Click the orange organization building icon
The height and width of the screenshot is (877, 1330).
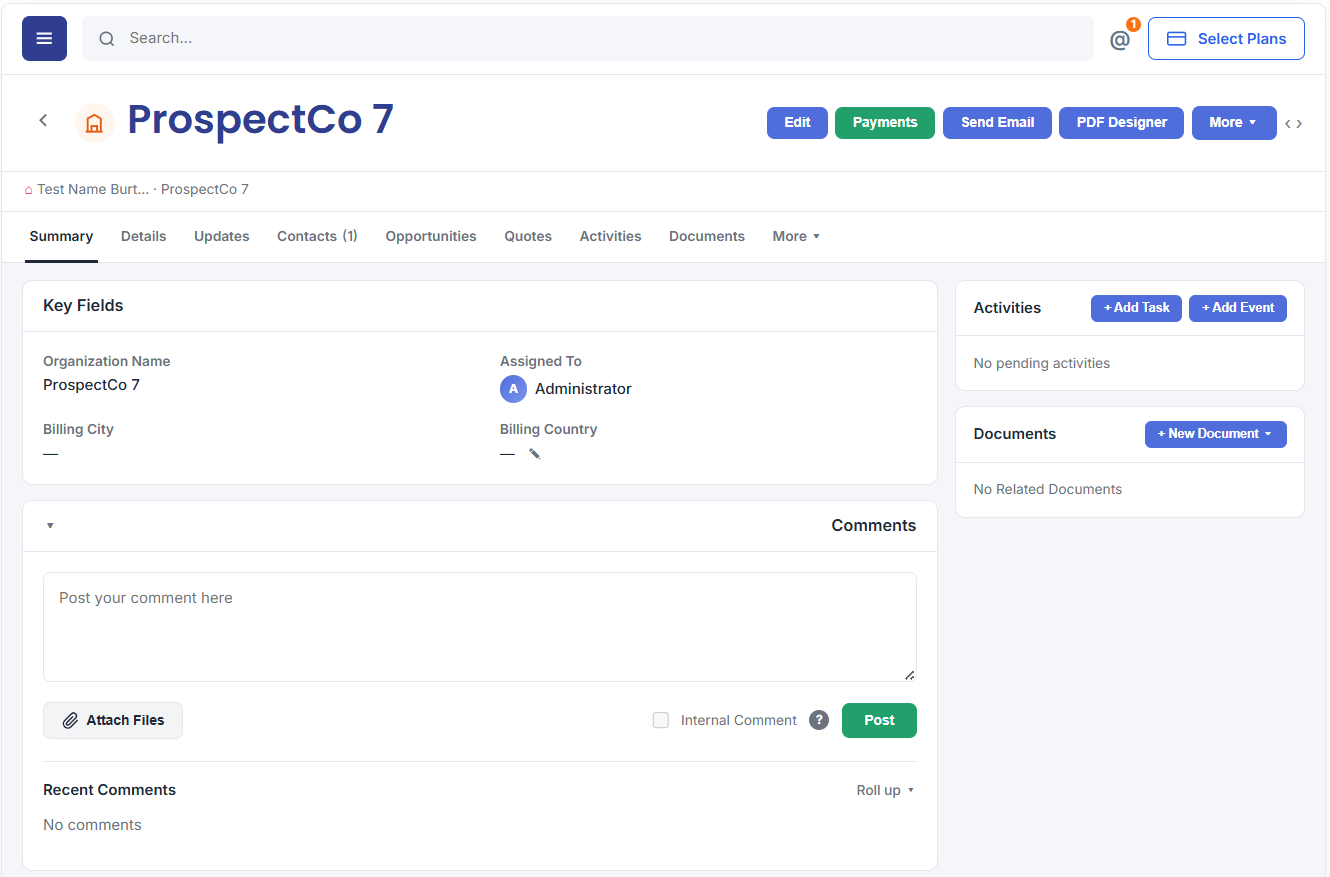point(95,123)
